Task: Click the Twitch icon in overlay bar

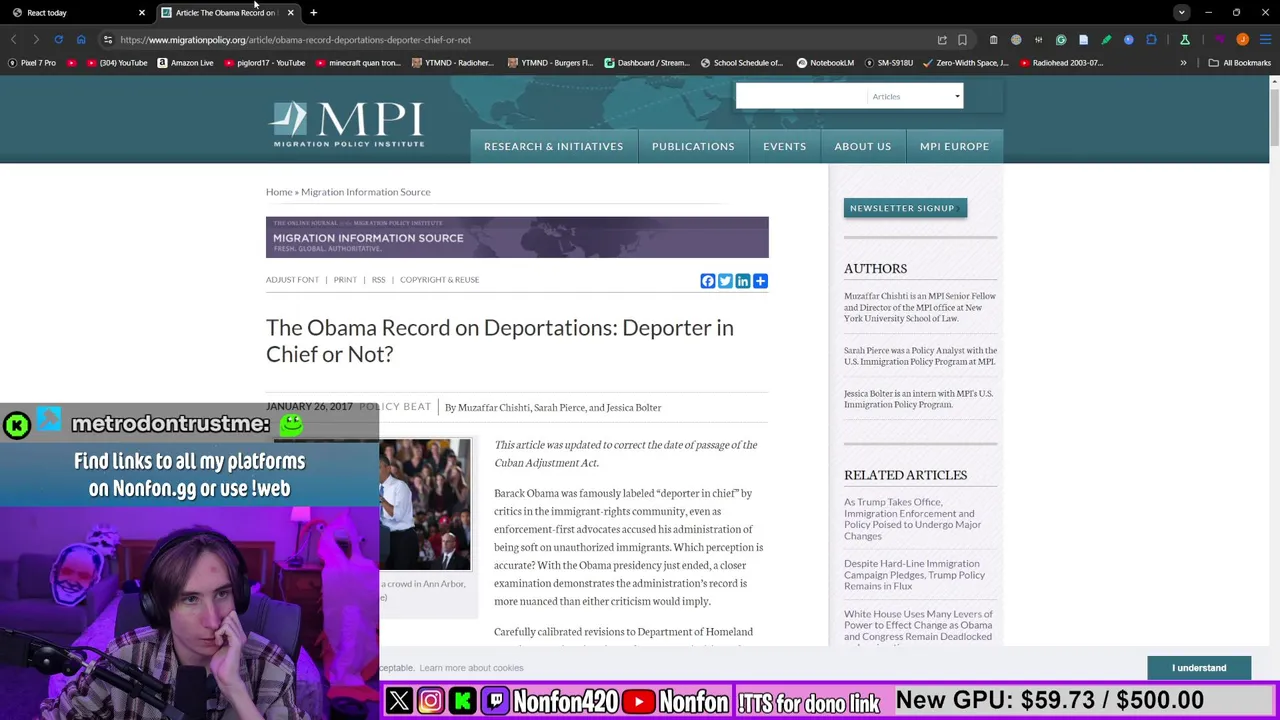Action: pos(495,701)
